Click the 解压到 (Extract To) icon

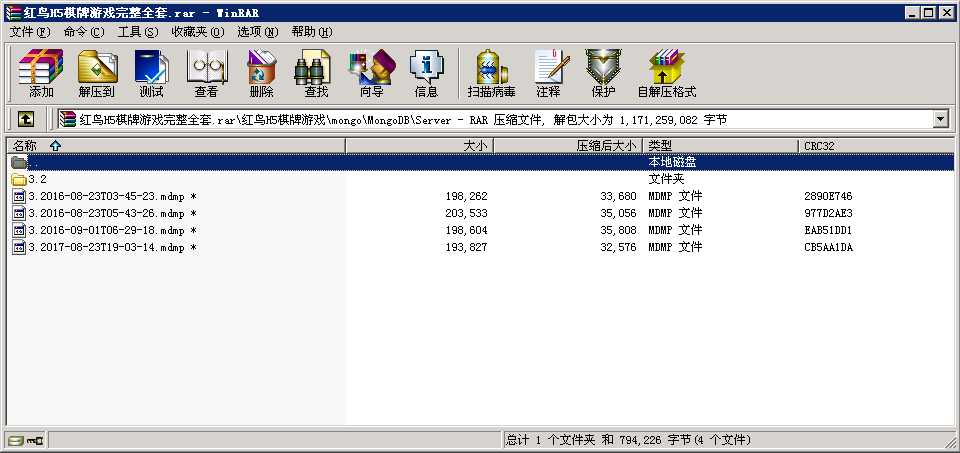tap(97, 73)
